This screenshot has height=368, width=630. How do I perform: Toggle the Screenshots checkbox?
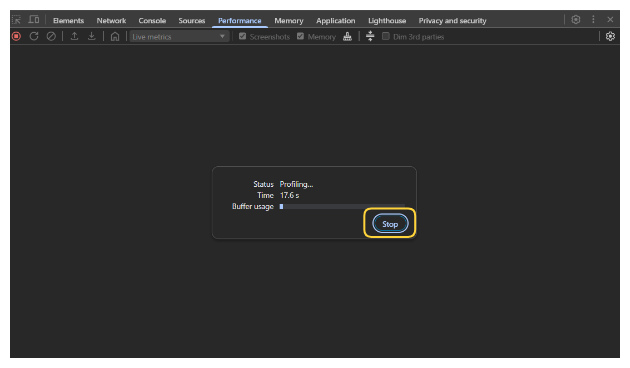242,37
